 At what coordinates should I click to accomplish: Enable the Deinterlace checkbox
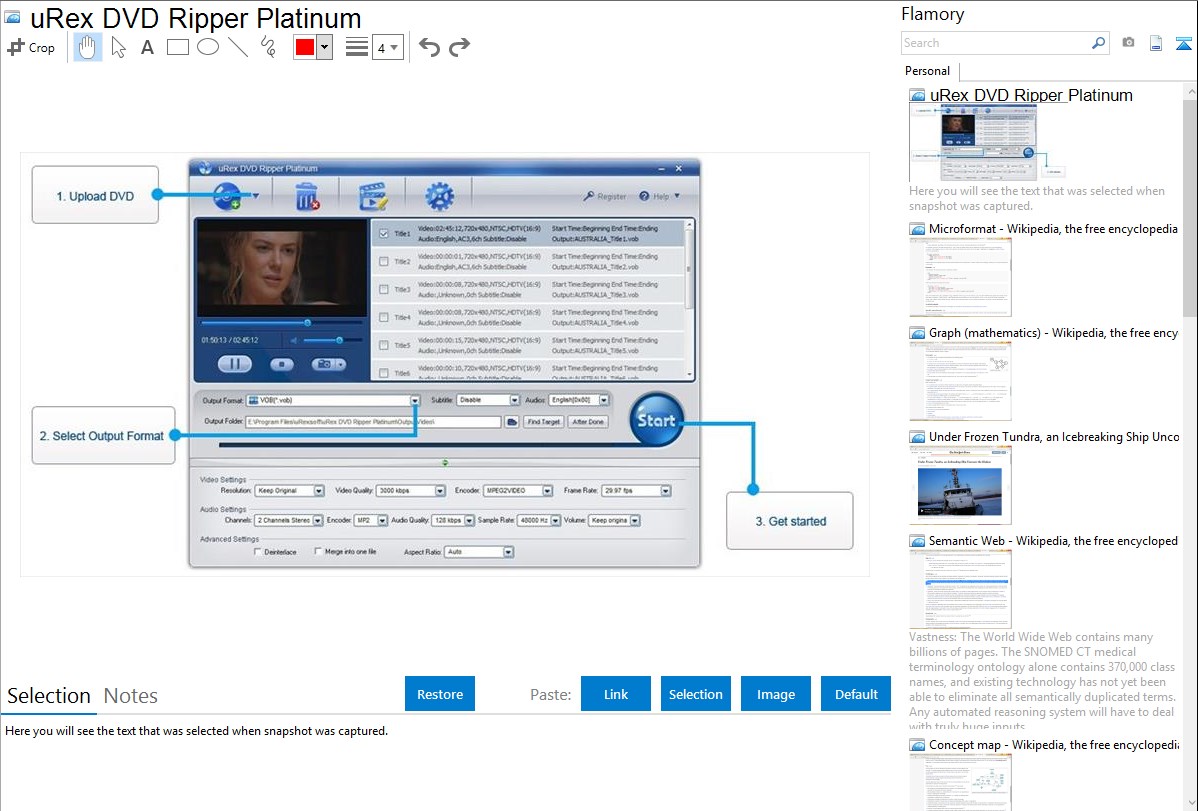click(257, 551)
